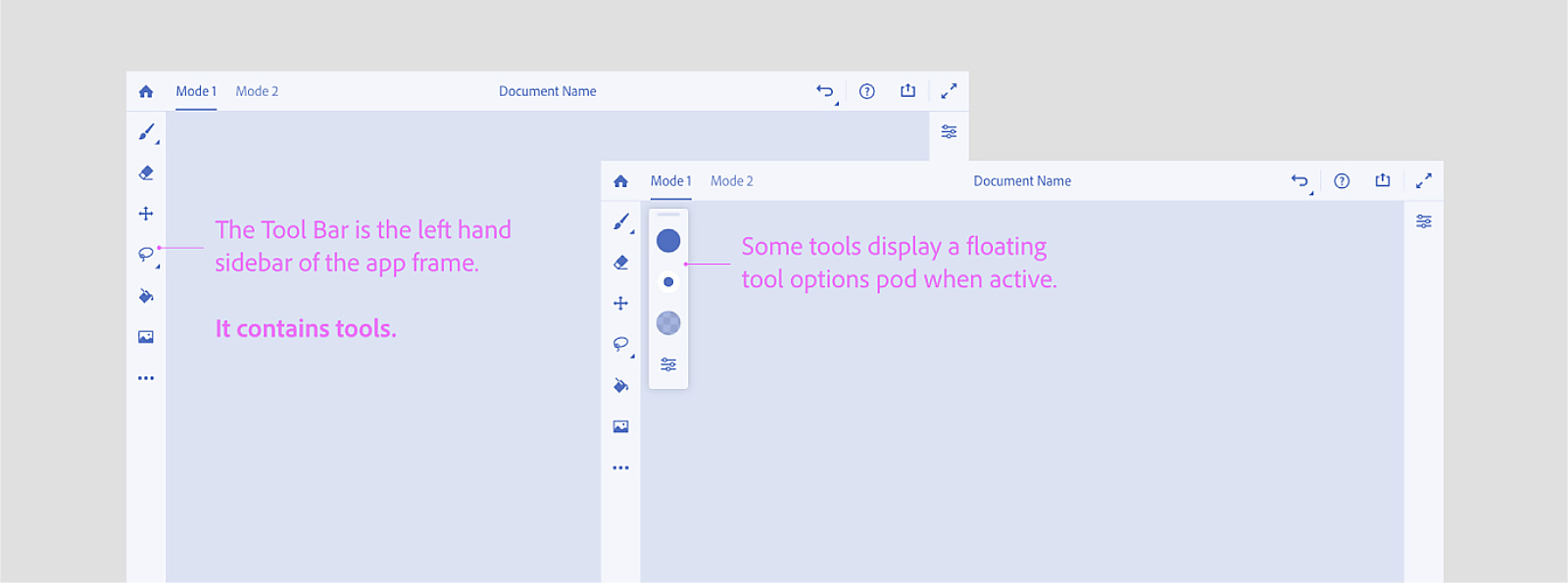Click the Fullscreen arrows in the back window
The image size is (1568, 583).
949,91
